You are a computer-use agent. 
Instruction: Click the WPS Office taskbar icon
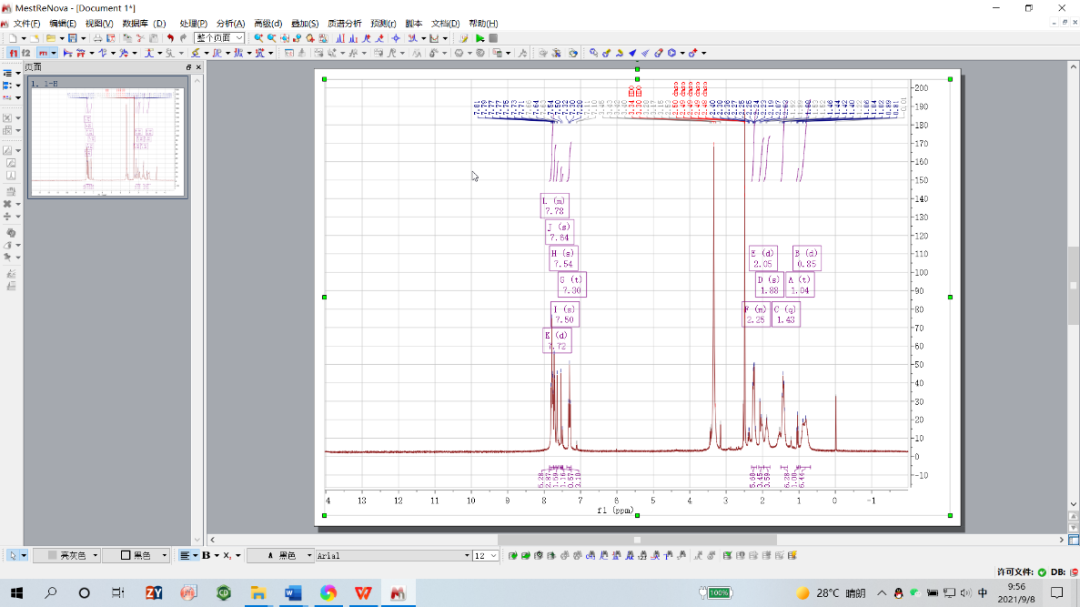coord(363,593)
